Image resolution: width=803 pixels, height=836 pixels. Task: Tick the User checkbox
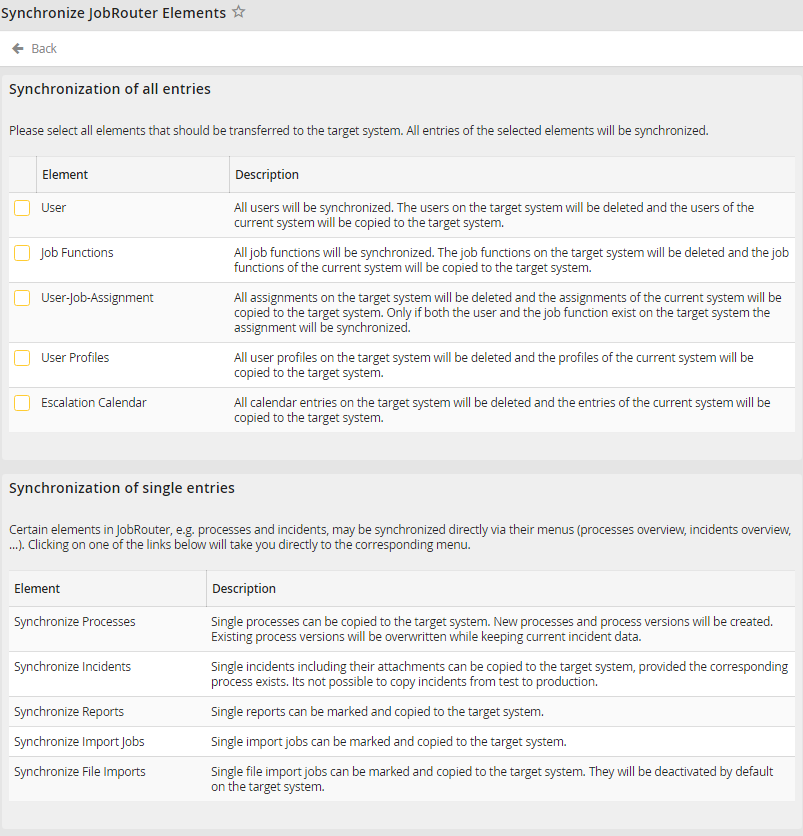(22, 208)
